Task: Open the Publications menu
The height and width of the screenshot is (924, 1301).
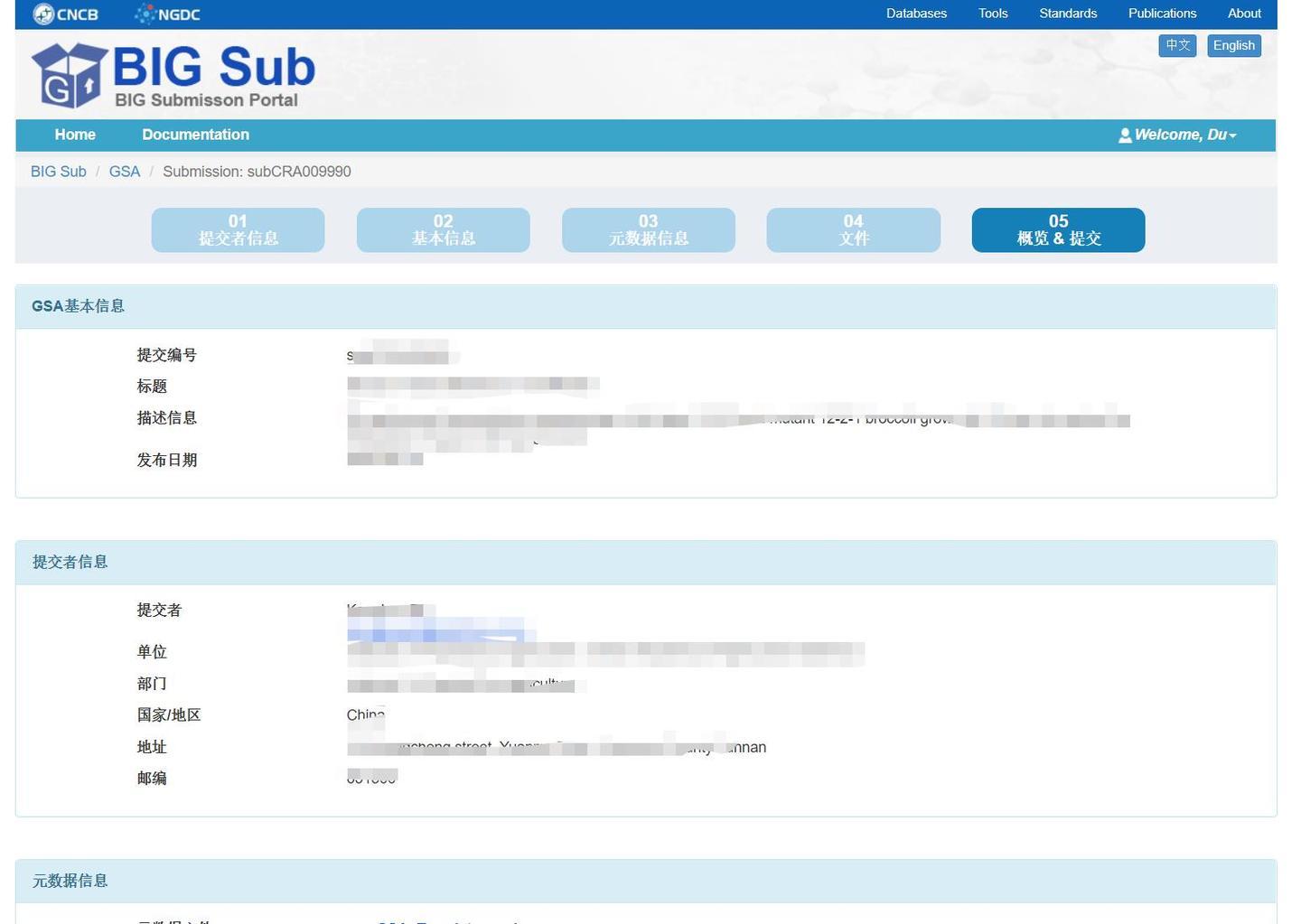Action: coord(1162,14)
